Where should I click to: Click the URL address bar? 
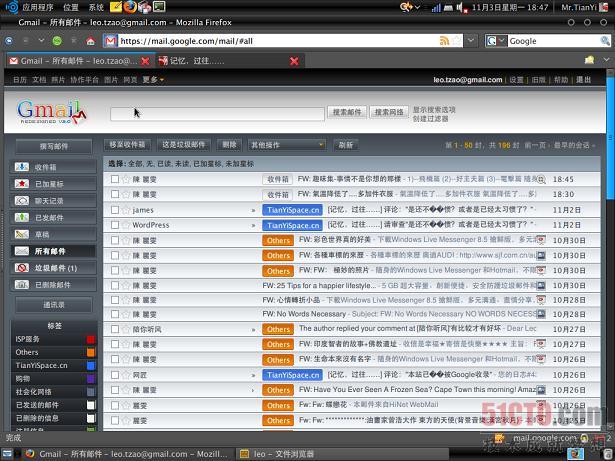278,41
